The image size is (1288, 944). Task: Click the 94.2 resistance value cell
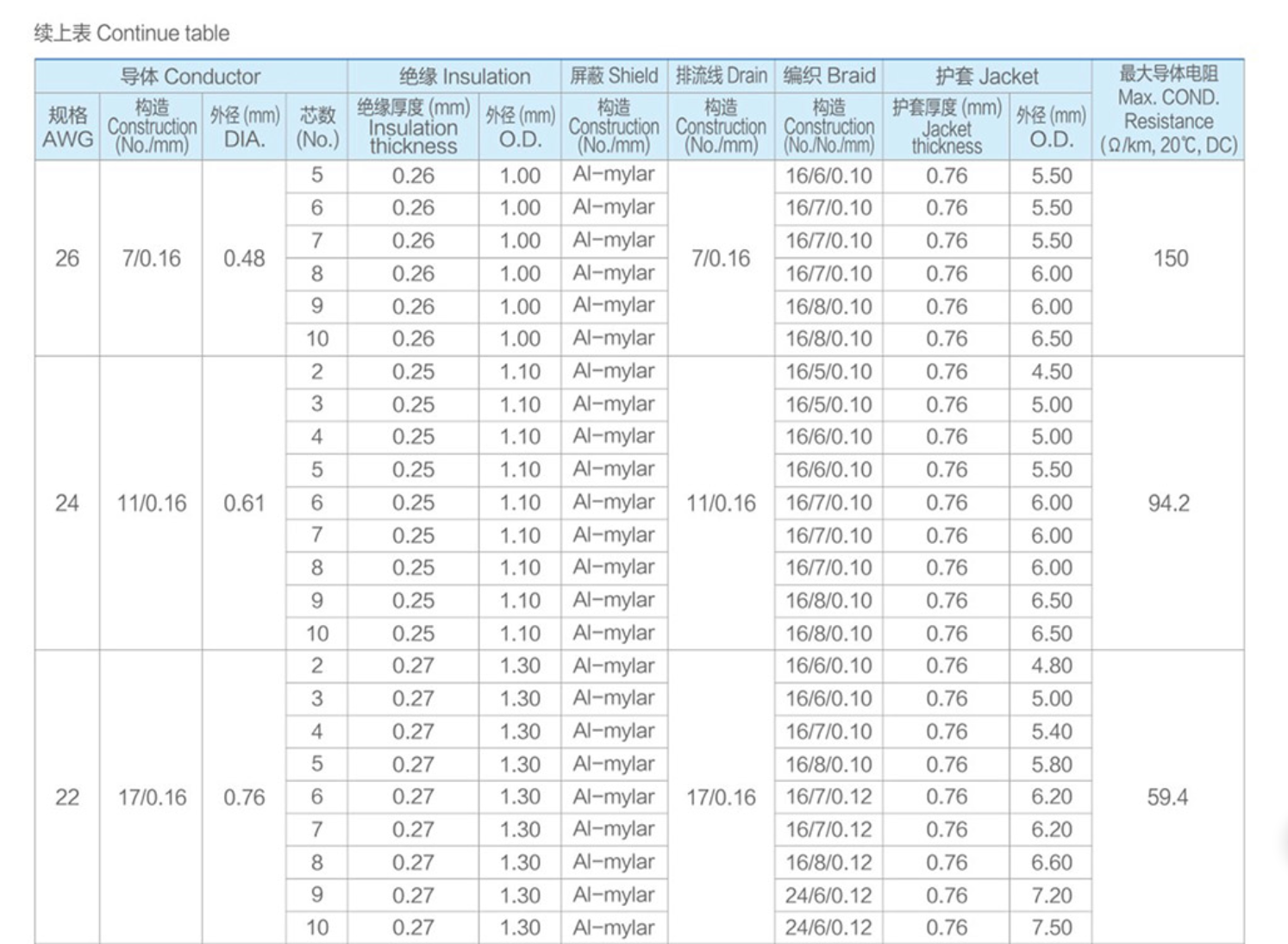pos(1168,503)
